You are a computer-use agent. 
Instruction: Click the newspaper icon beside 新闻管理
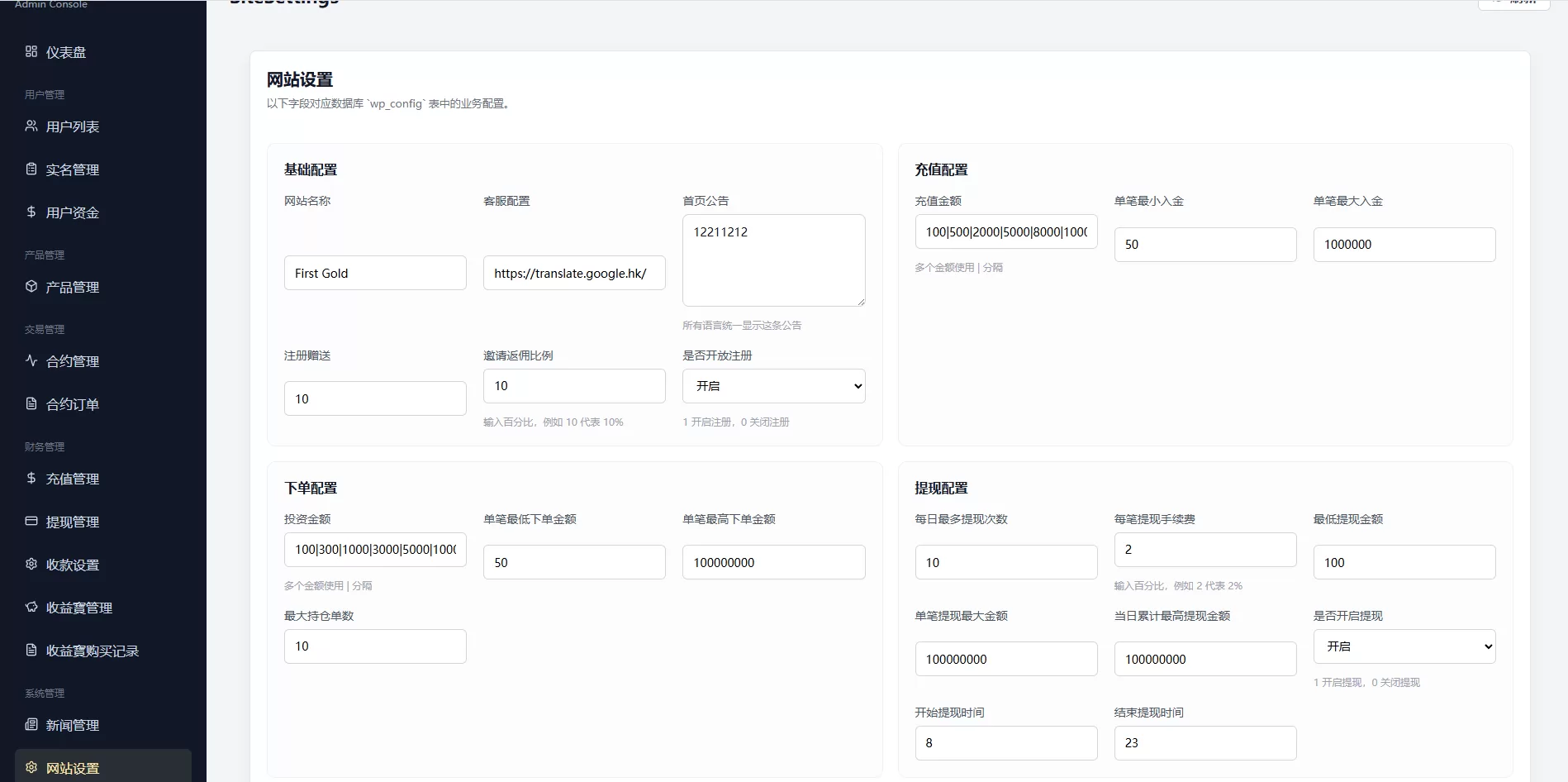pyautogui.click(x=31, y=724)
